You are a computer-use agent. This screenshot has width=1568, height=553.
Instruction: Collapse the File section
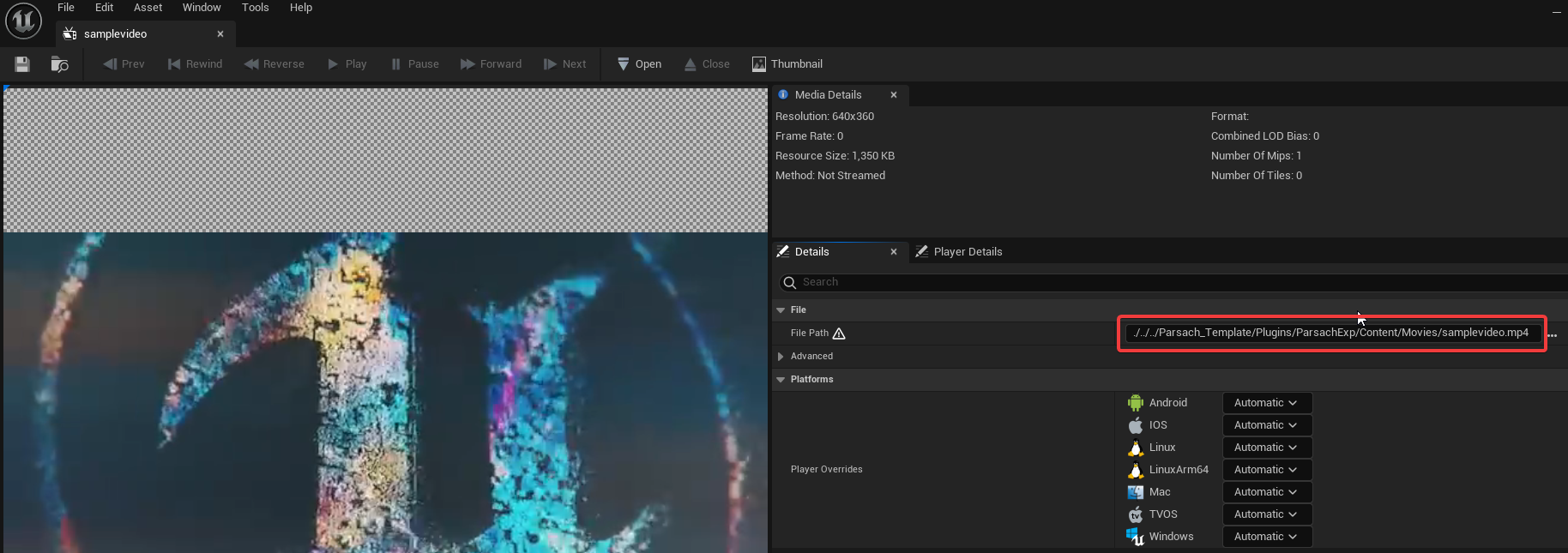point(781,310)
